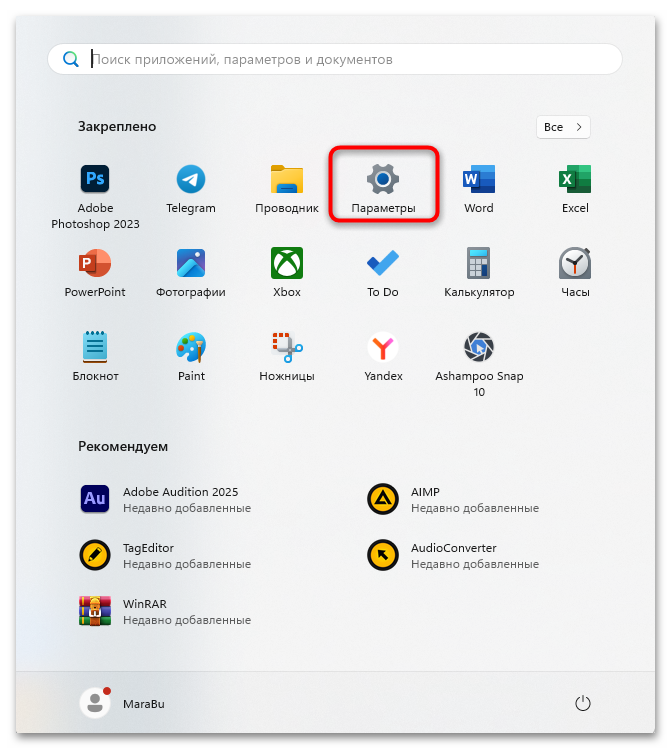Open PowerPoint pinned app
The image size is (671, 749).
(95, 263)
